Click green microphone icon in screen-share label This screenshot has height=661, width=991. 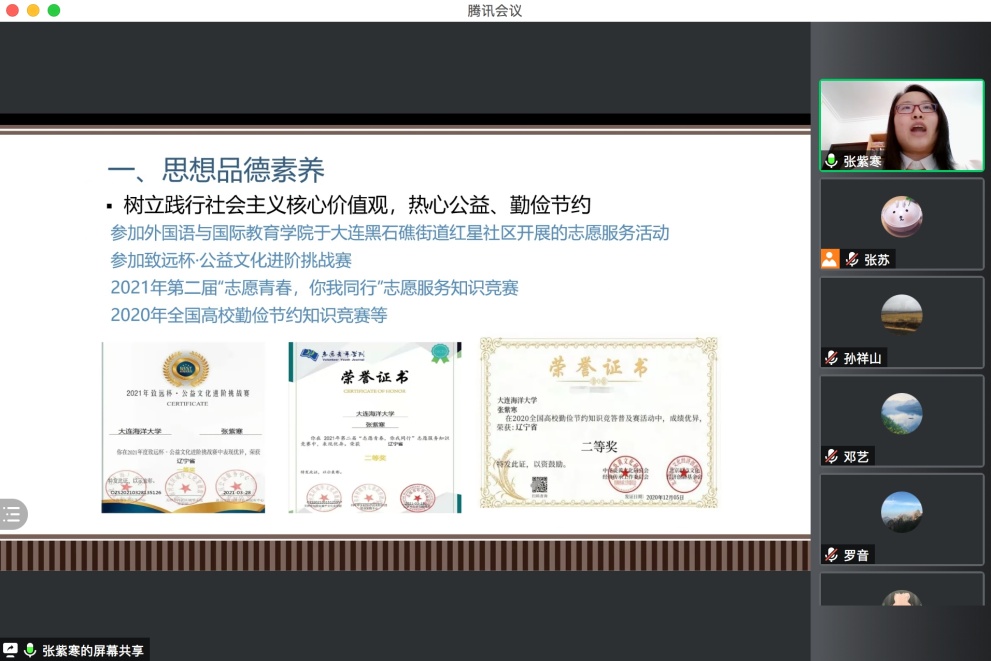(30, 650)
